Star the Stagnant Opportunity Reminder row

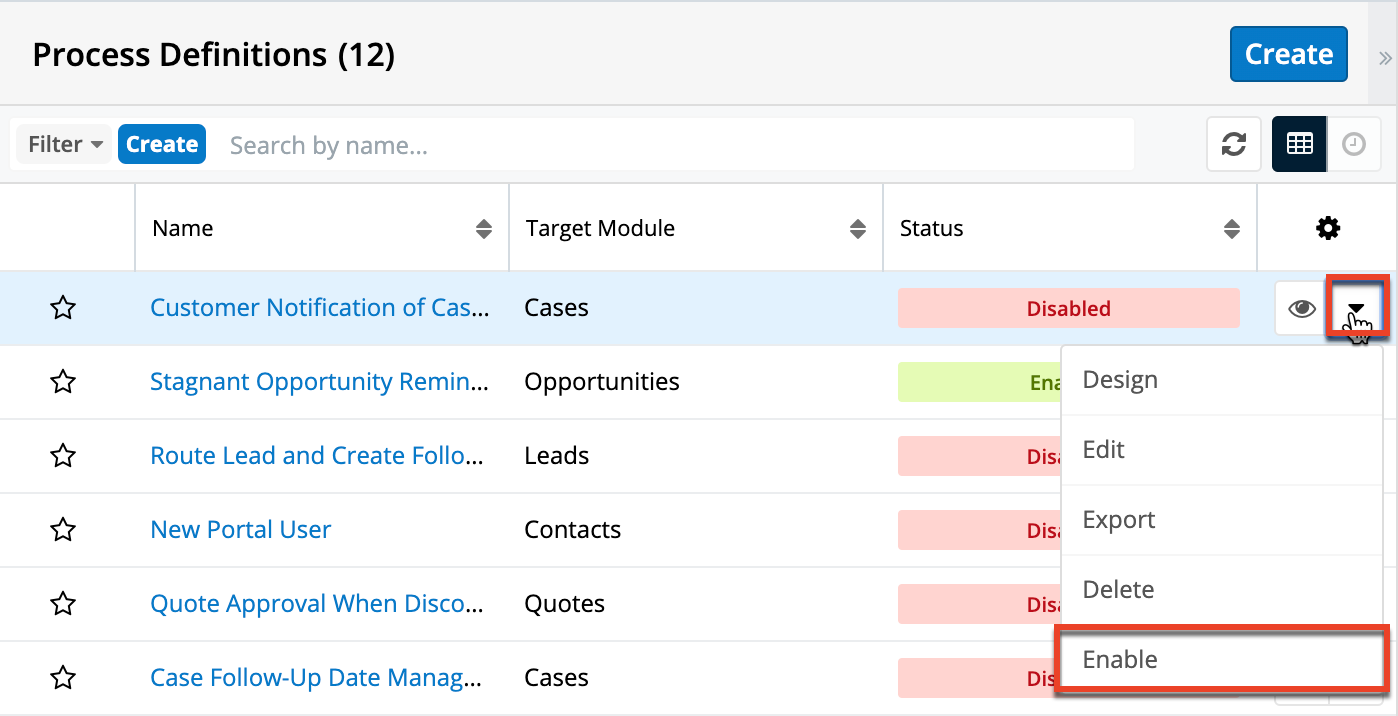pos(63,382)
